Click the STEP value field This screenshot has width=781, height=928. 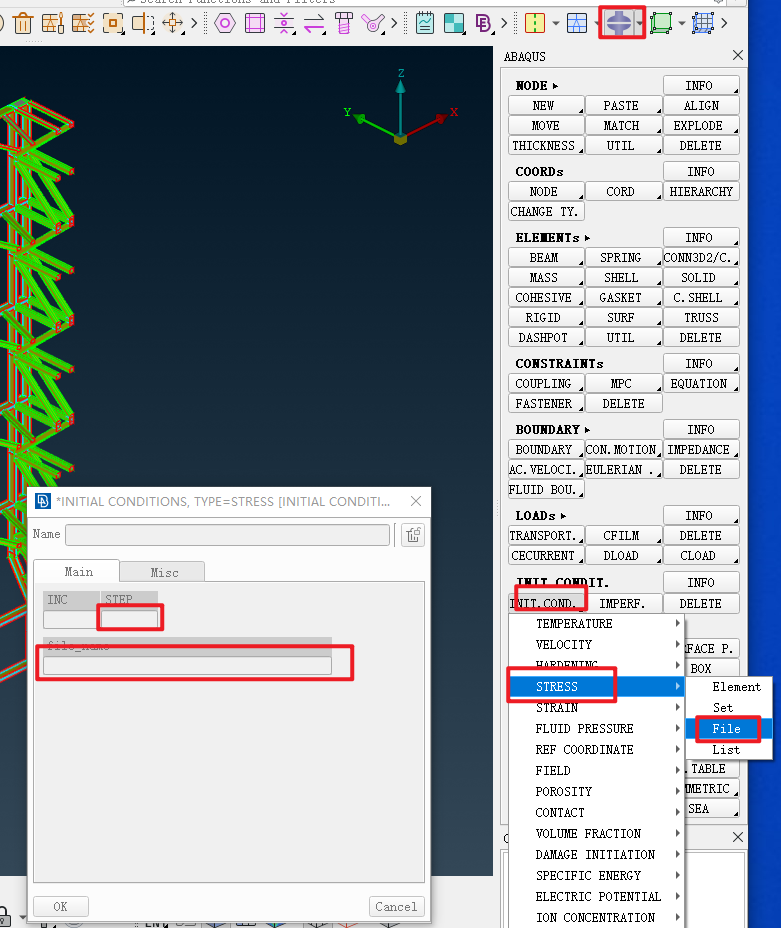130,619
